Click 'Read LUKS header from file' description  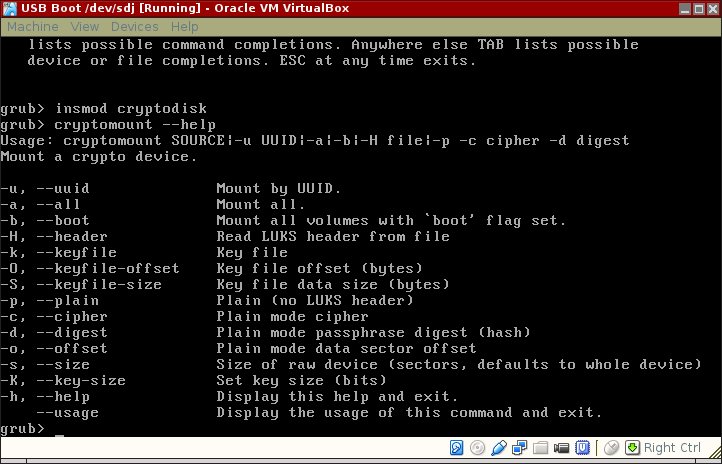coord(333,237)
